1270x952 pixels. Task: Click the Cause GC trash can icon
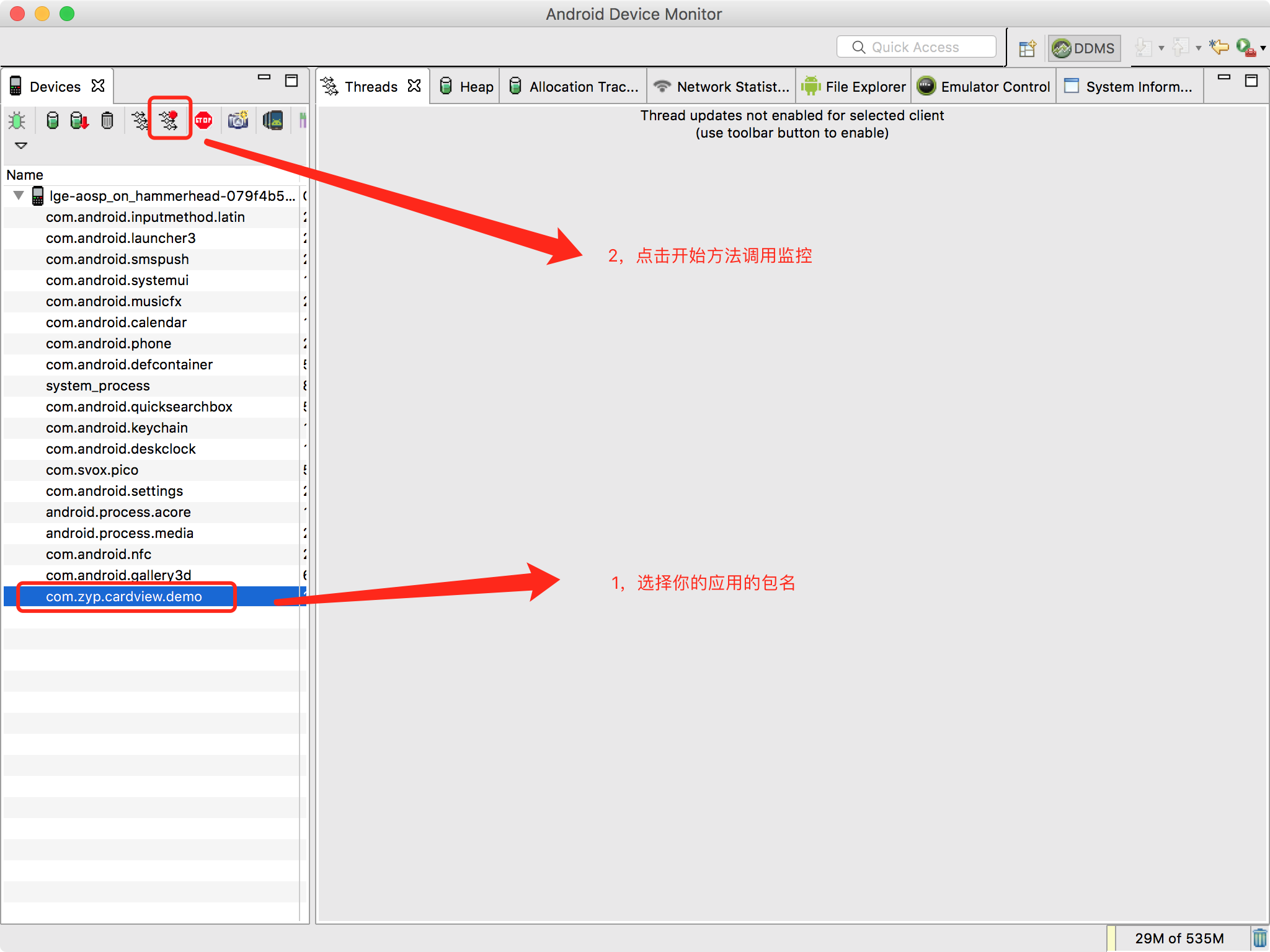(x=107, y=120)
